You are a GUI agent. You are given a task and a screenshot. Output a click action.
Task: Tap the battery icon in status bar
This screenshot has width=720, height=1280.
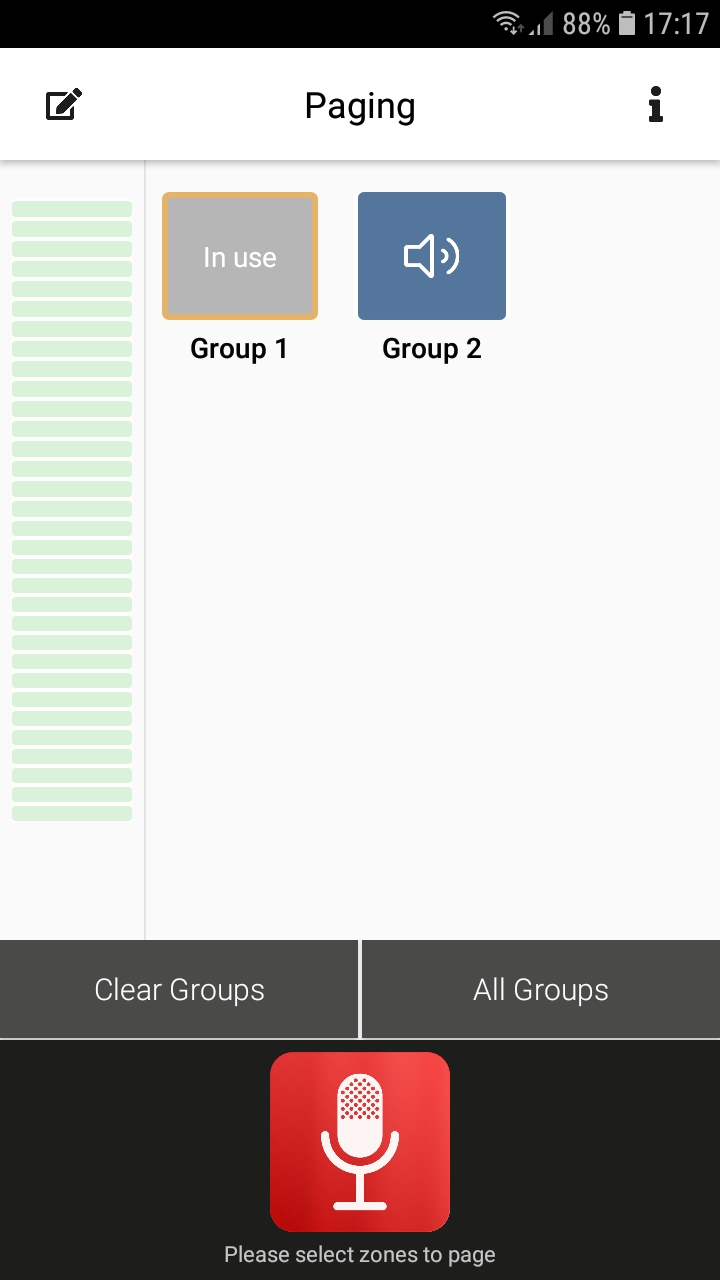[x=627, y=23]
